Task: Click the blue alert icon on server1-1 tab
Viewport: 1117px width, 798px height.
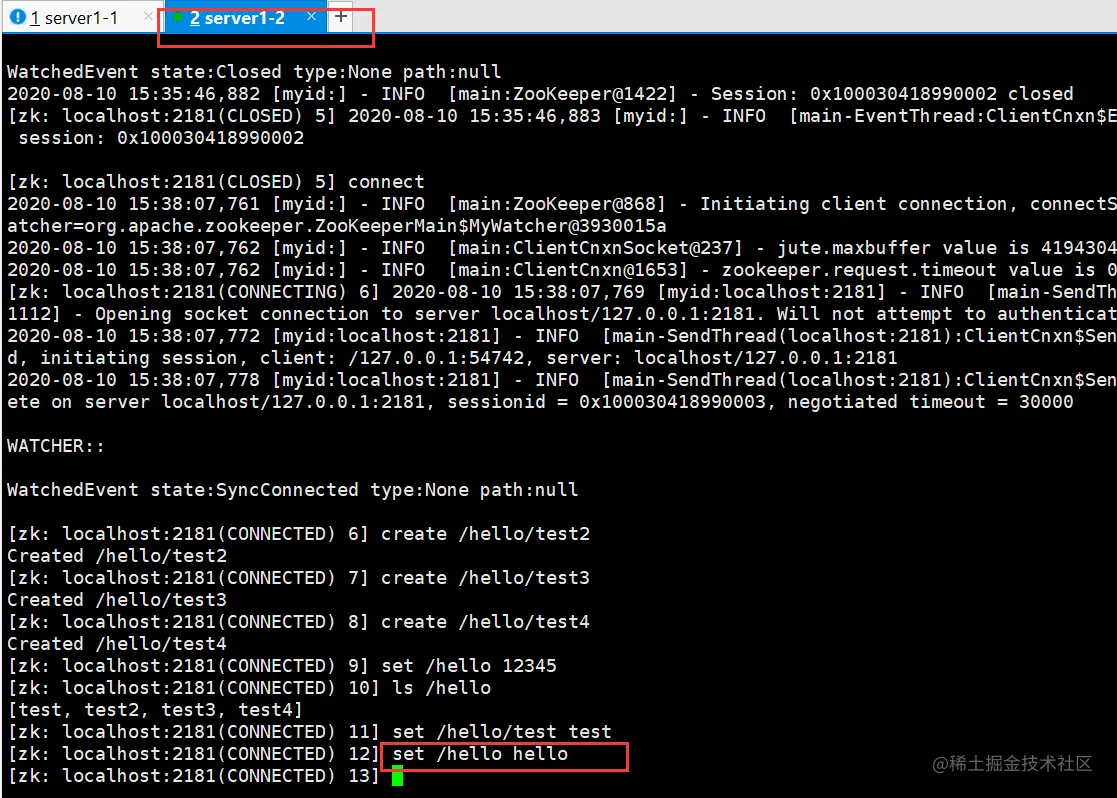Action: point(18,17)
